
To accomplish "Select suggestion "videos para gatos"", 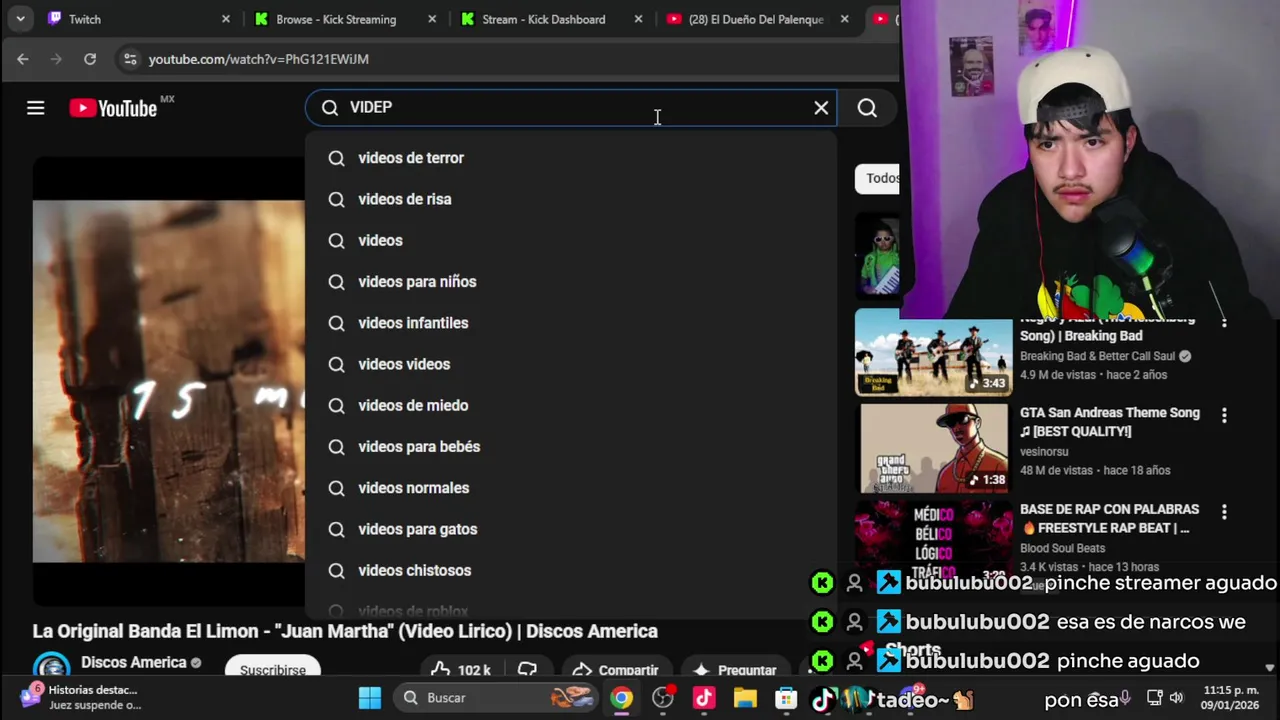I will point(571,529).
